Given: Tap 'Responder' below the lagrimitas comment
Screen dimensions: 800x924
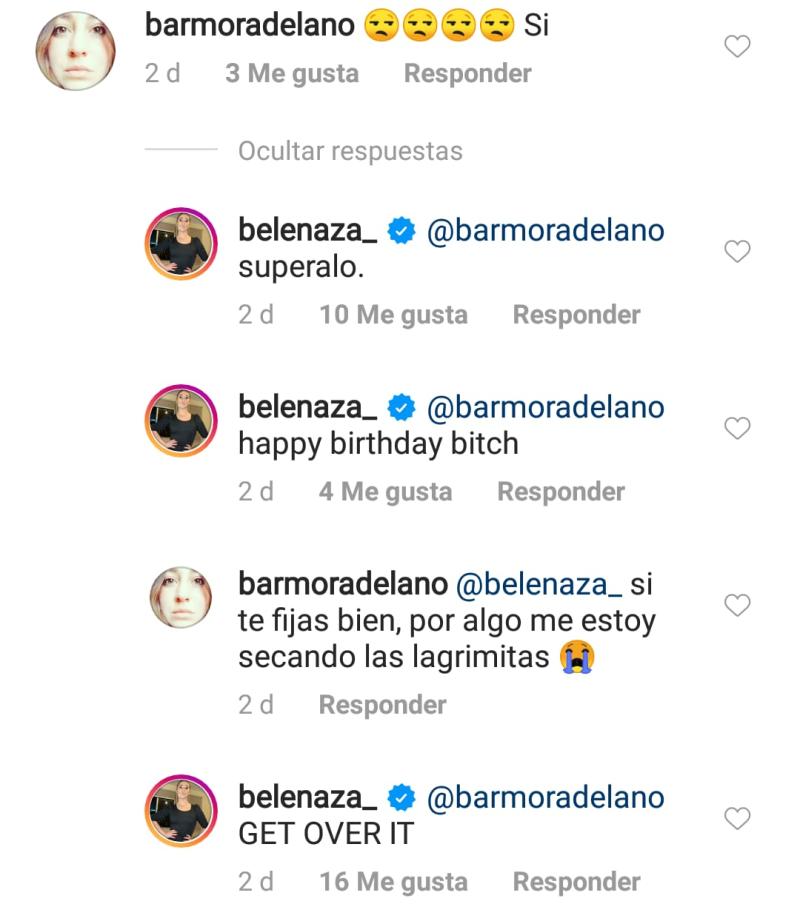Looking at the screenshot, I should 381,704.
